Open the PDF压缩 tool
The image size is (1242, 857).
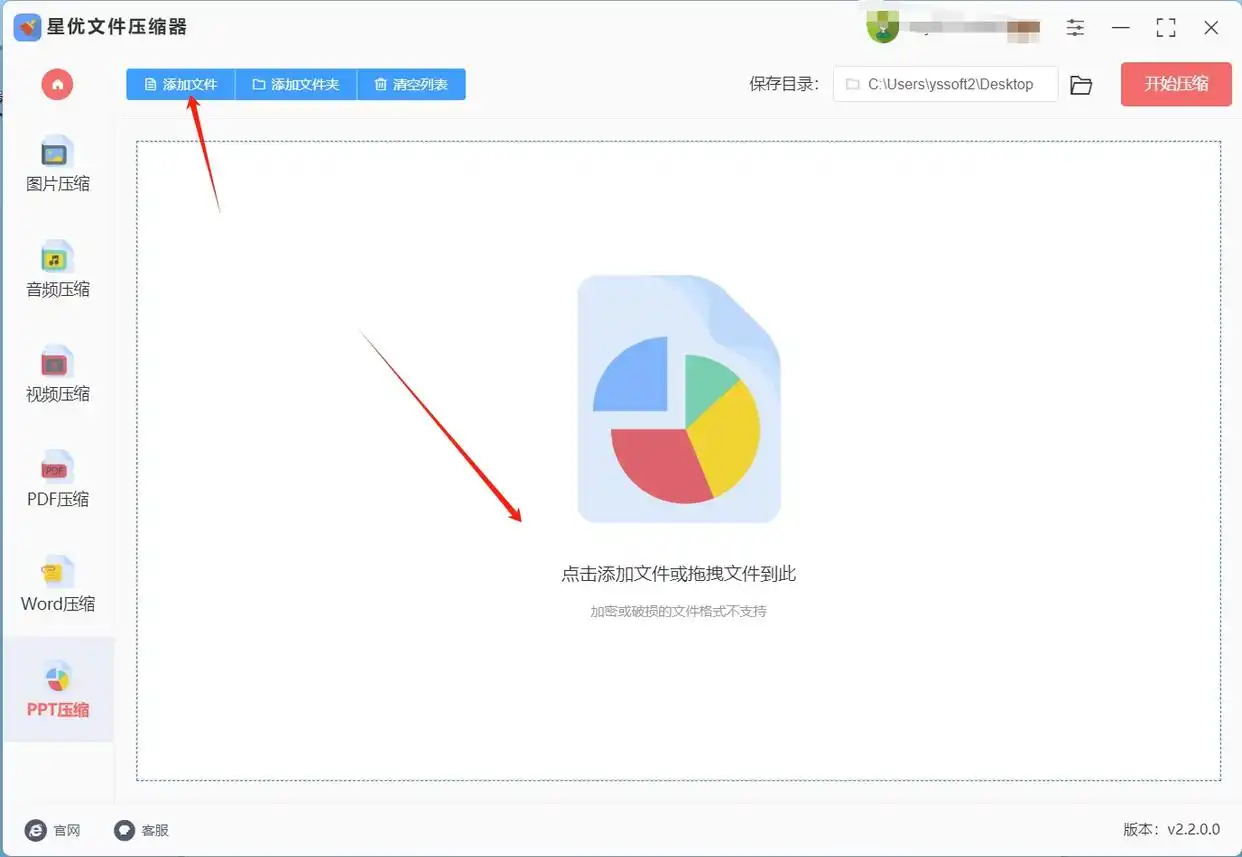57,482
